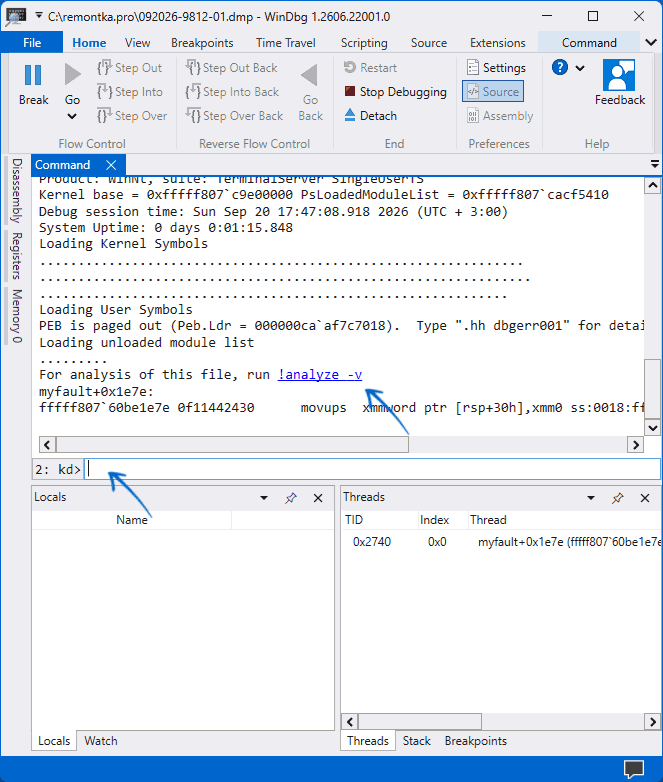The width and height of the screenshot is (663, 782).
Task: Switch to the Stack tab
Action: [x=417, y=741]
